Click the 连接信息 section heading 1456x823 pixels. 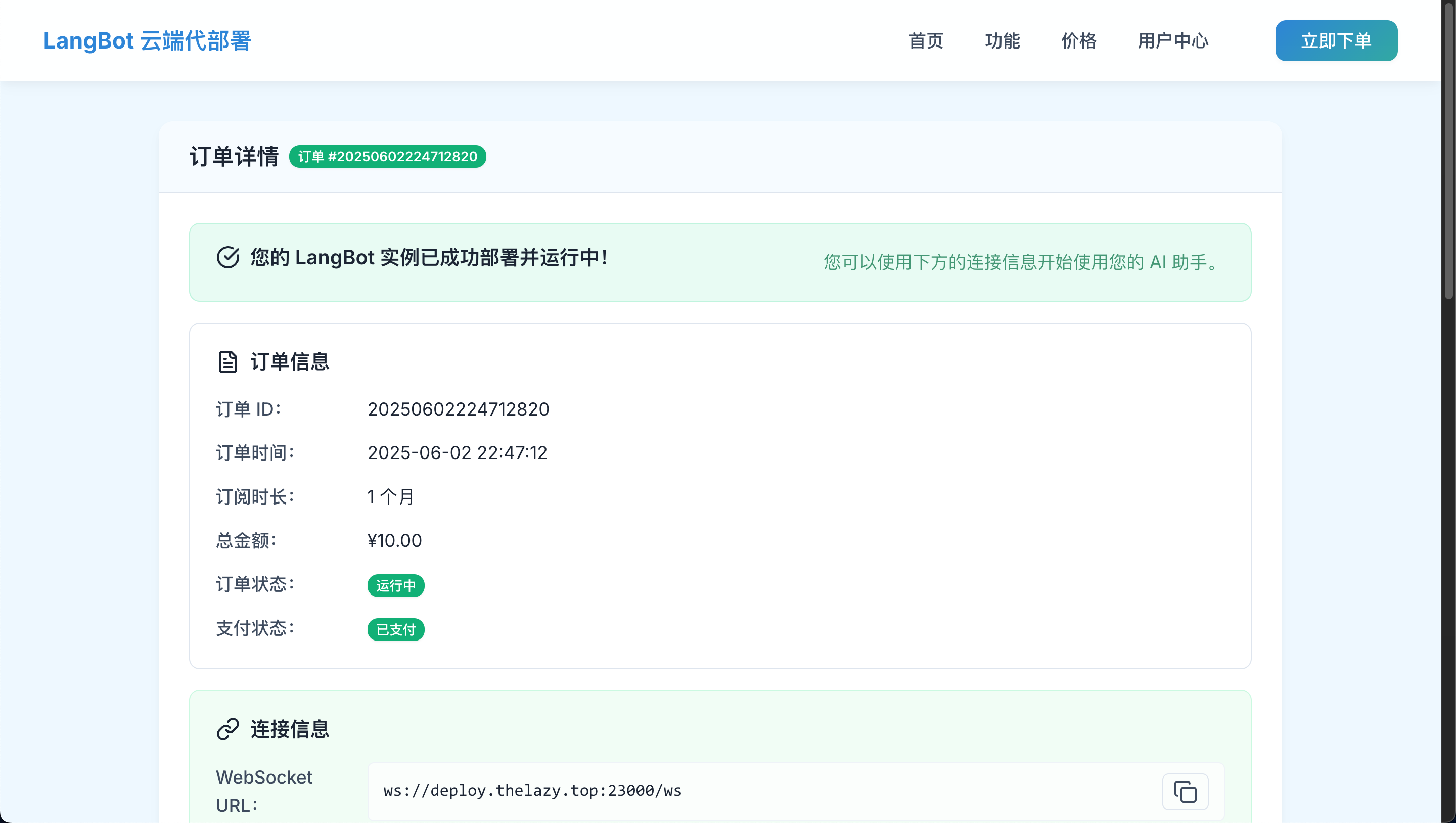(290, 729)
